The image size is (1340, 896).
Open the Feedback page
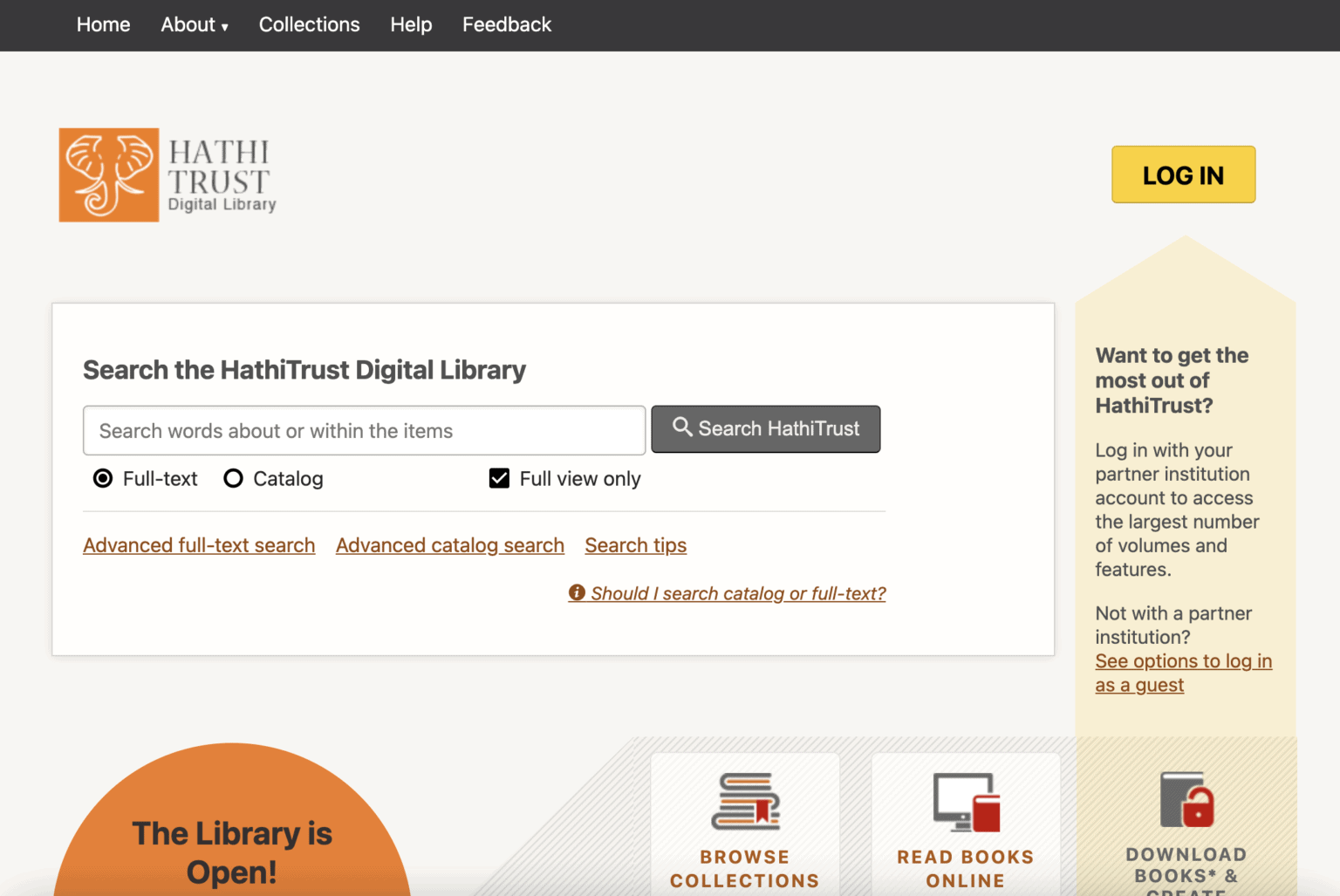pos(507,24)
